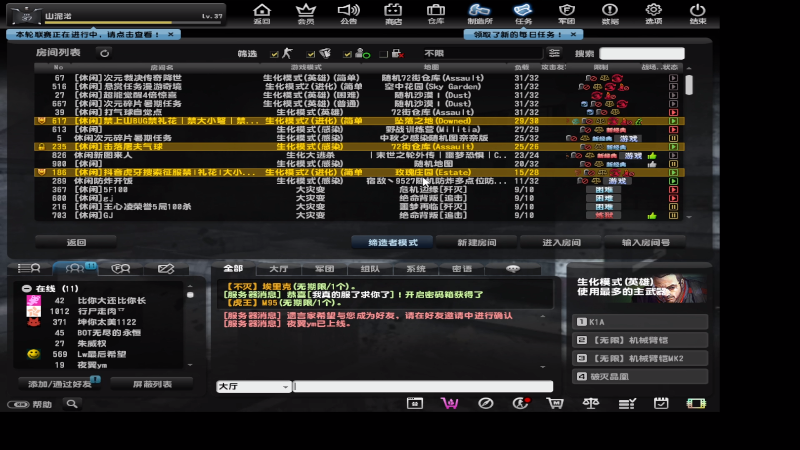Viewport: 800px width, 450px height.
Task: Toggle the player-with-green-circle filter checkbox
Action: coord(347,54)
